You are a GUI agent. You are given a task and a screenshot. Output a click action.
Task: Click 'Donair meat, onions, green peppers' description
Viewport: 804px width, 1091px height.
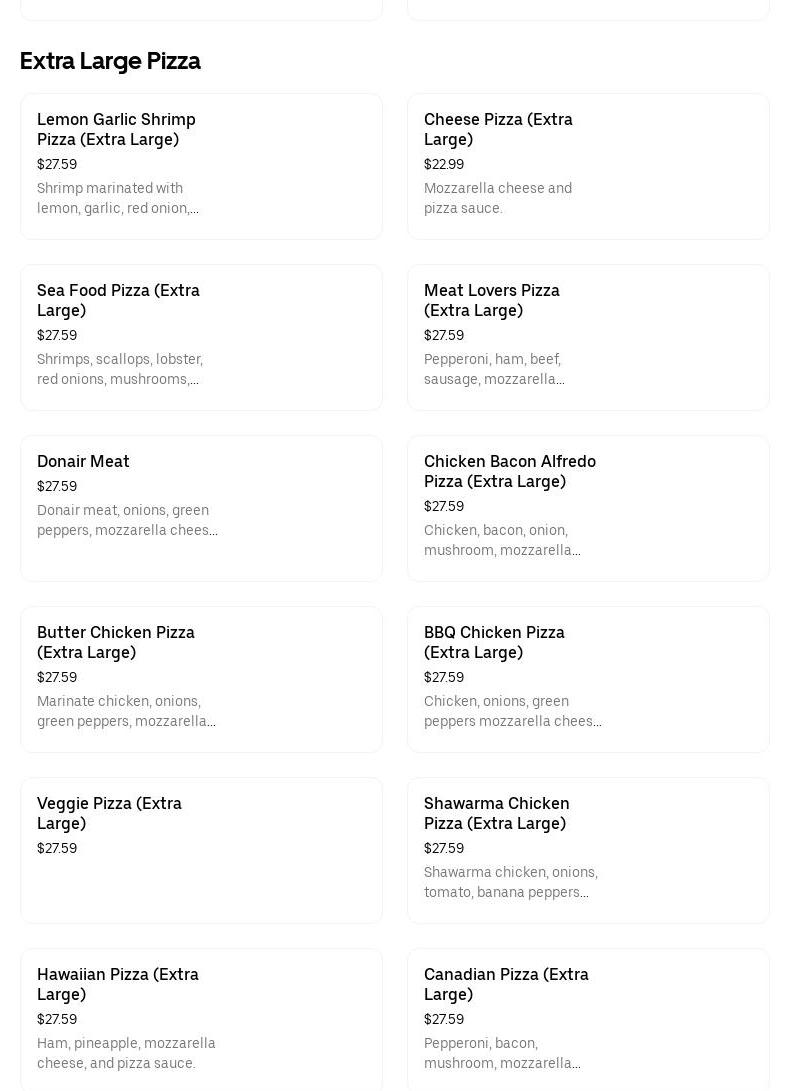tap(127, 520)
